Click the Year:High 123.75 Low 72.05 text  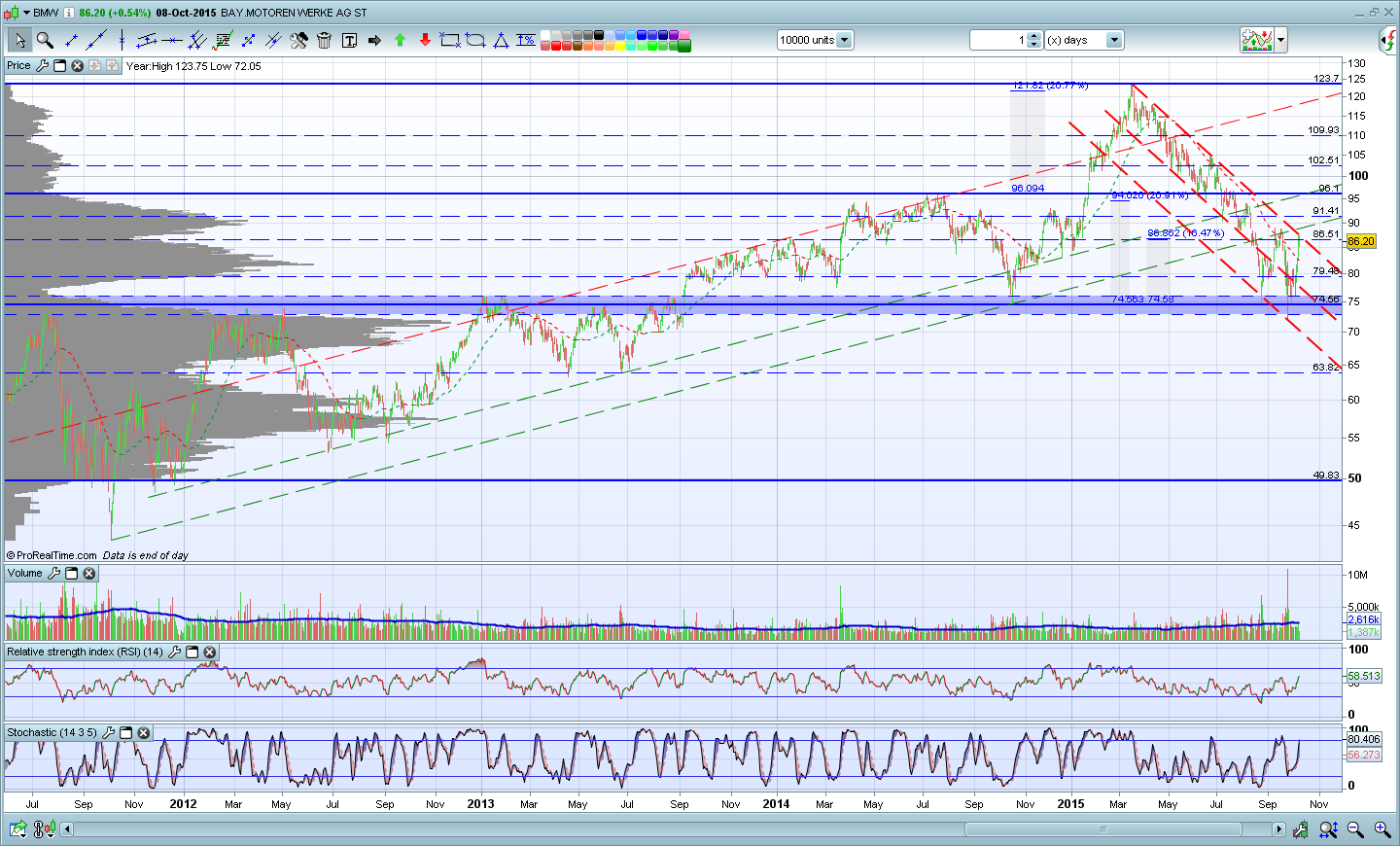[193, 66]
